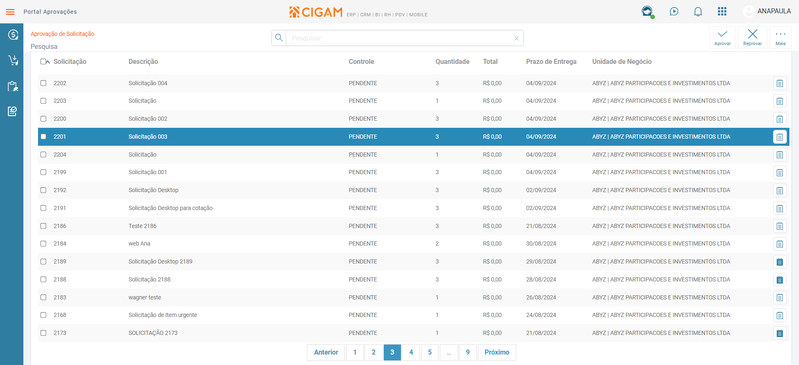Viewport: 799px width, 365px height.
Task: Open details icon for request 2203
Action: click(779, 101)
